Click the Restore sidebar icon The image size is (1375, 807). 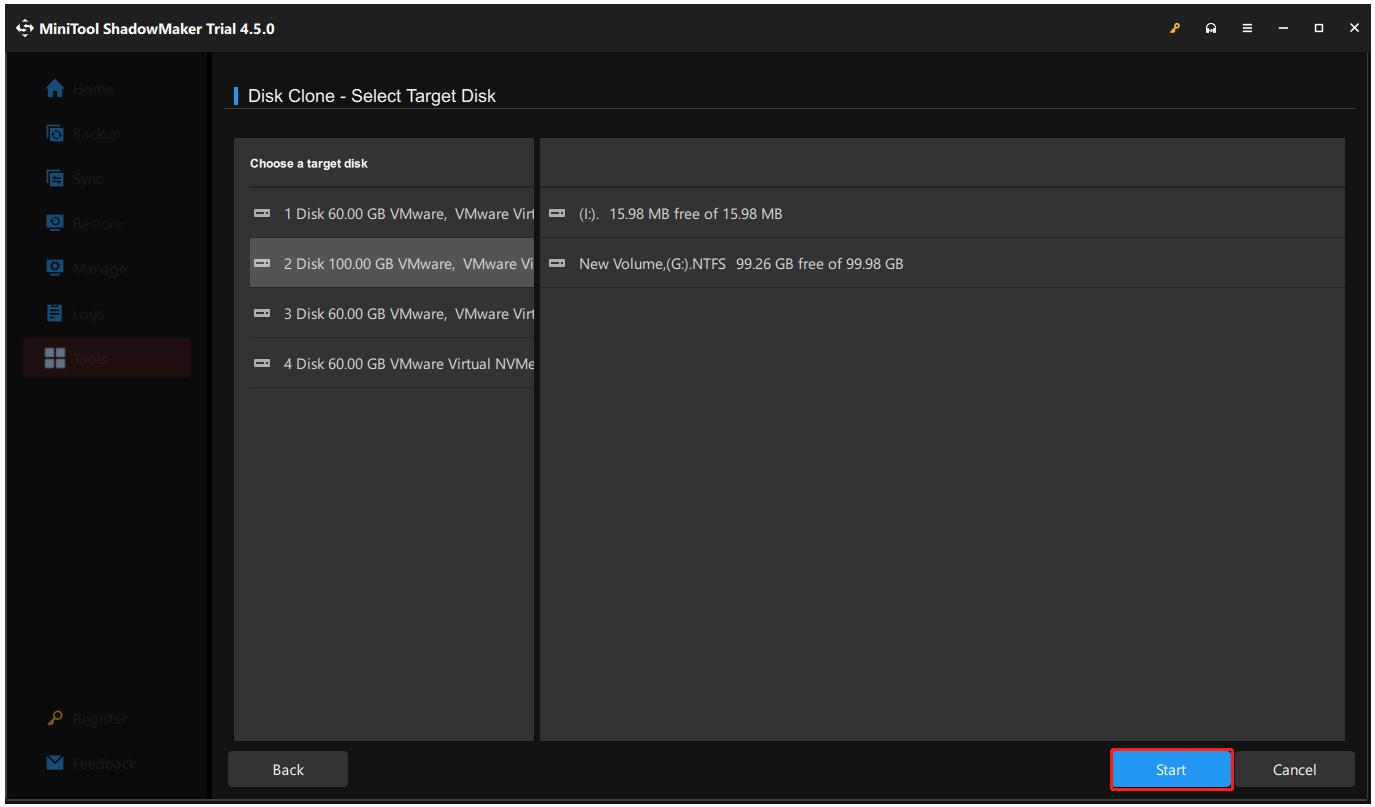56,223
